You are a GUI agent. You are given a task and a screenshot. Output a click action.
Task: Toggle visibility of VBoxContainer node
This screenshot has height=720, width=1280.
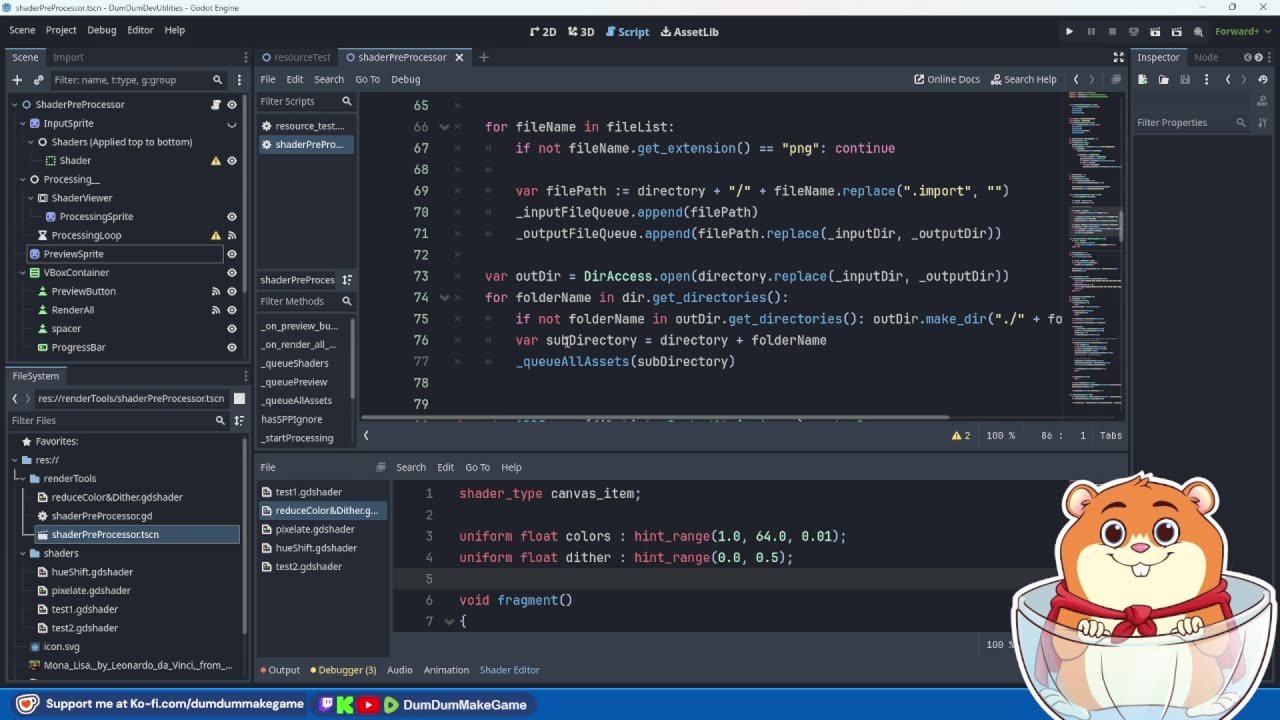(232, 273)
